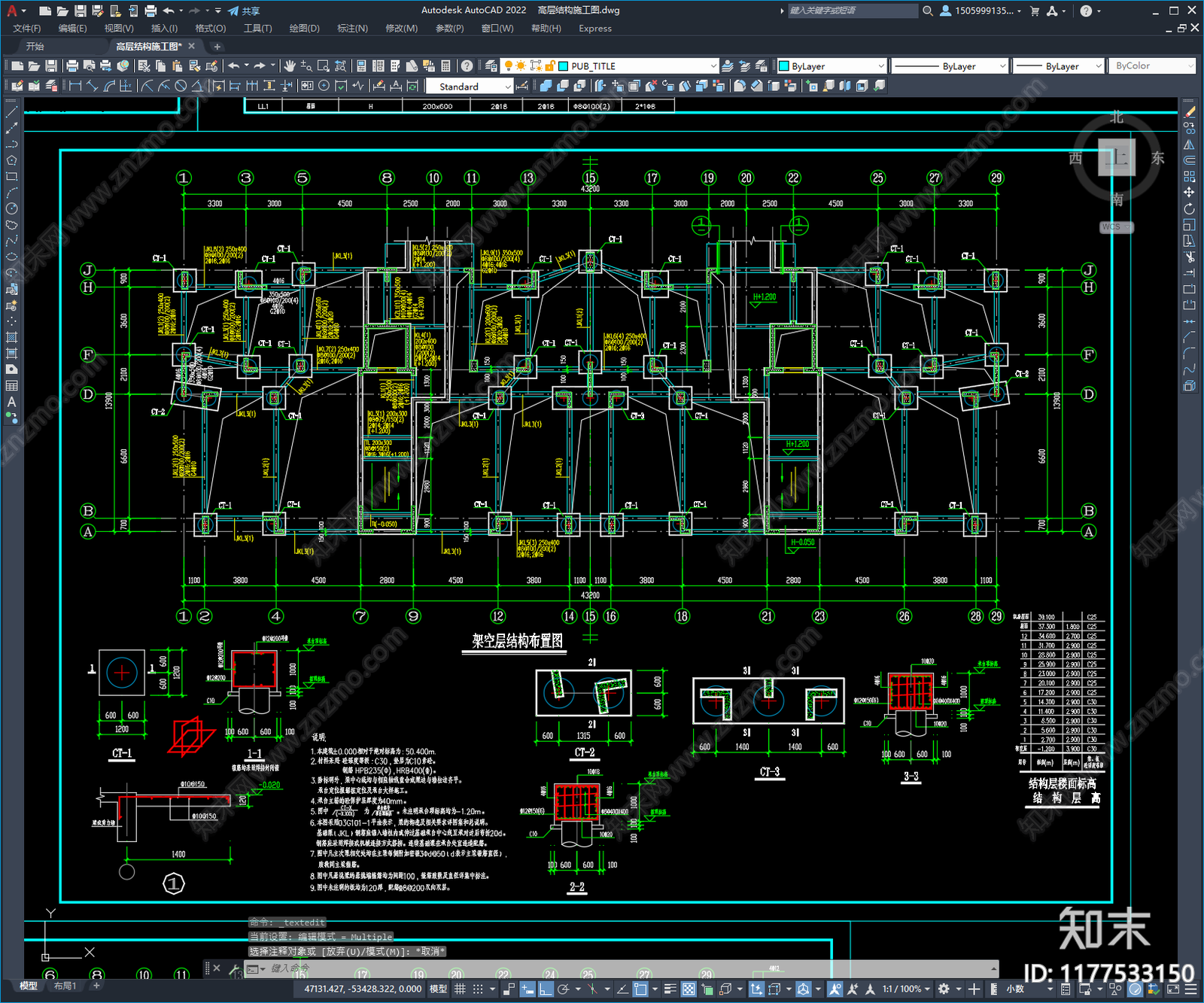The width and height of the screenshot is (1204, 1003).
Task: Click the Zoom Window icon in standard toolbar
Action: [324, 66]
